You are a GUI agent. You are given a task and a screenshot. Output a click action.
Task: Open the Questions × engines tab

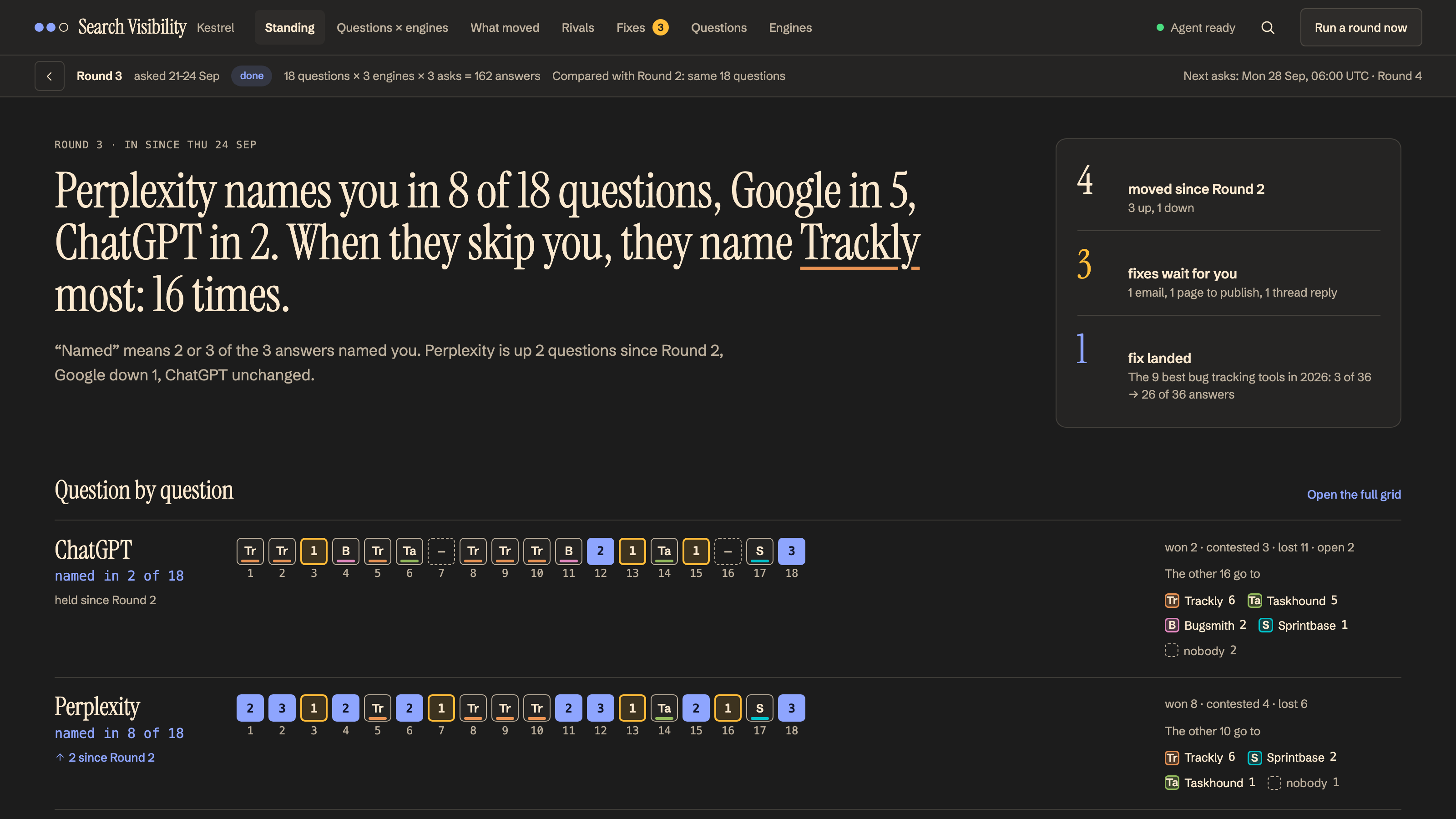[x=392, y=28]
